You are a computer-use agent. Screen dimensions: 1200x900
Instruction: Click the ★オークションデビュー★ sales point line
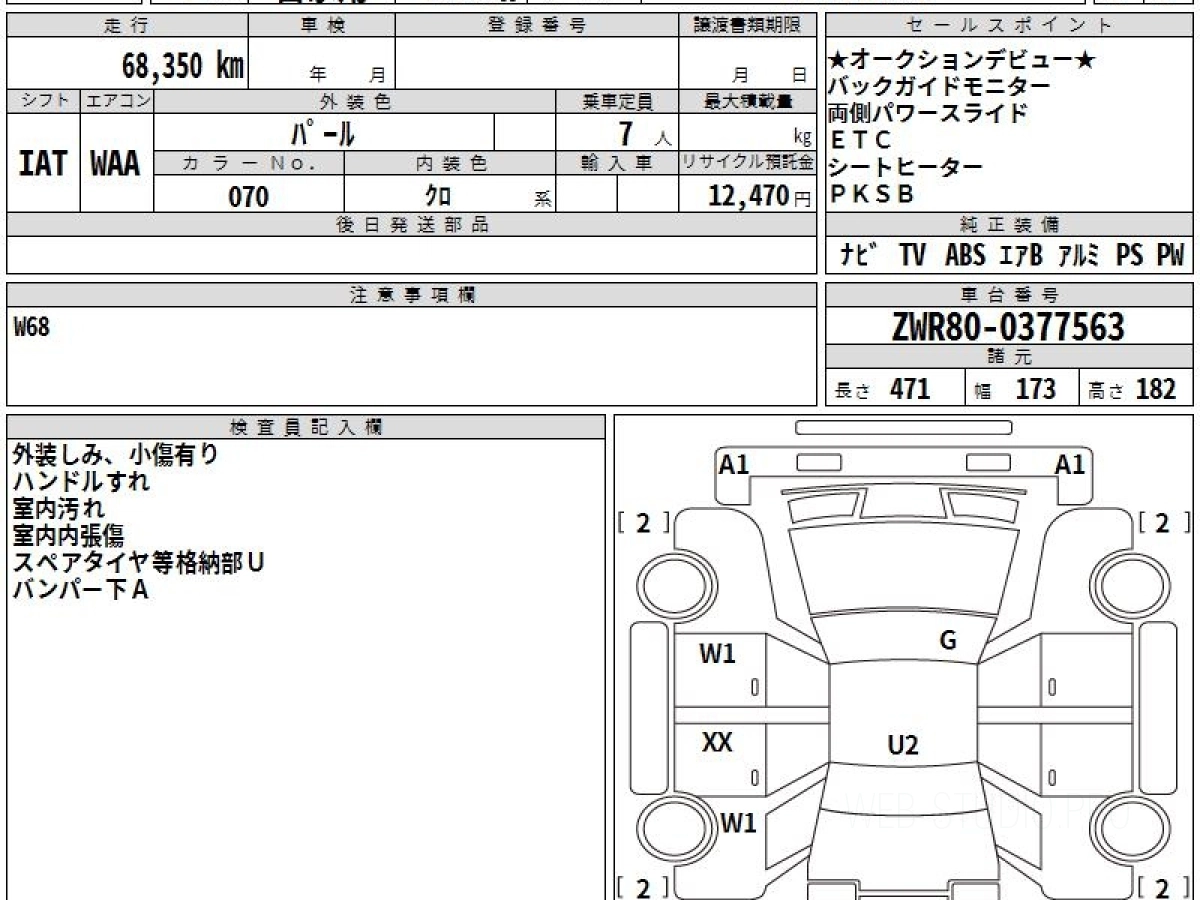pyautogui.click(x=962, y=61)
